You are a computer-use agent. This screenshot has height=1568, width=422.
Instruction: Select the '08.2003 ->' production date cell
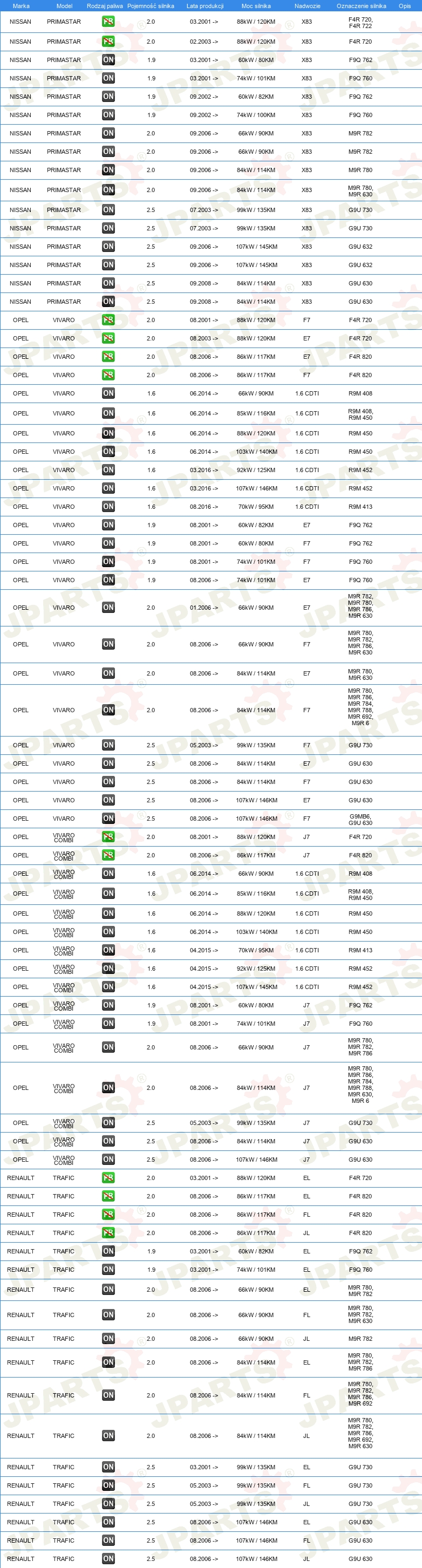coord(203,338)
